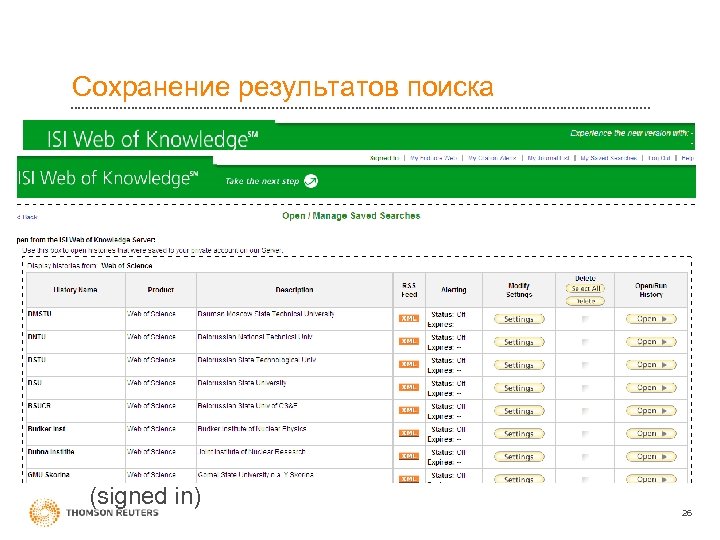This screenshot has width=720, height=540.
Task: Open Settings for BSUCS history
Action: [519, 411]
